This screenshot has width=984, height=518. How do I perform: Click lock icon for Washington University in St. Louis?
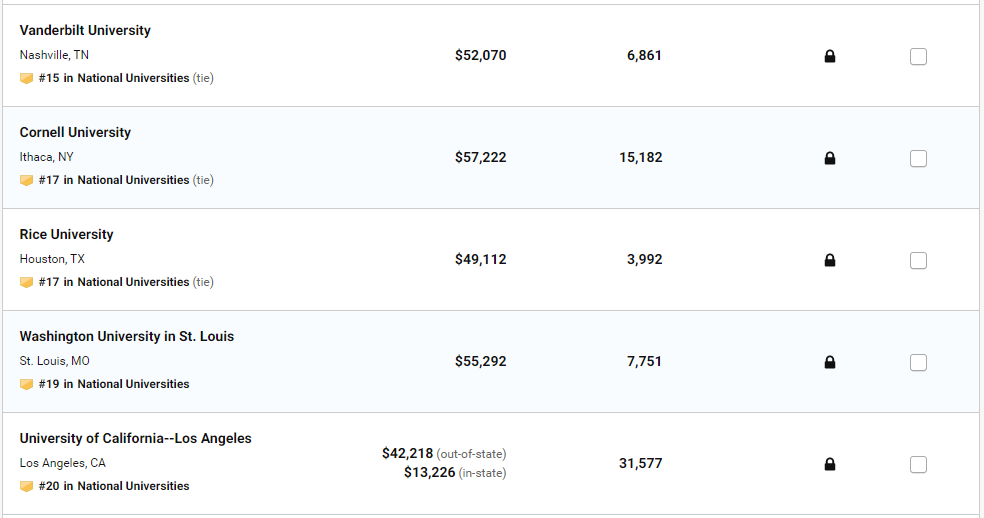pyautogui.click(x=829, y=362)
